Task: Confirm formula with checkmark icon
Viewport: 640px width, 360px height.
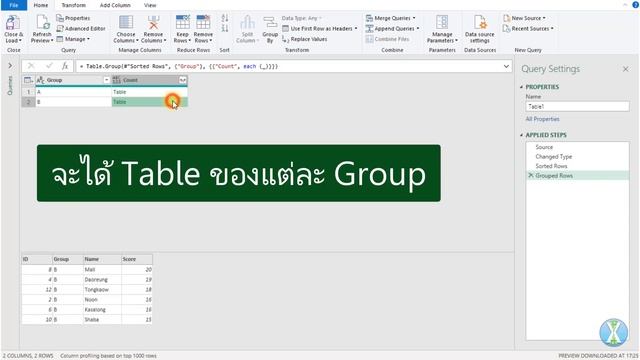Action: [x=49, y=66]
